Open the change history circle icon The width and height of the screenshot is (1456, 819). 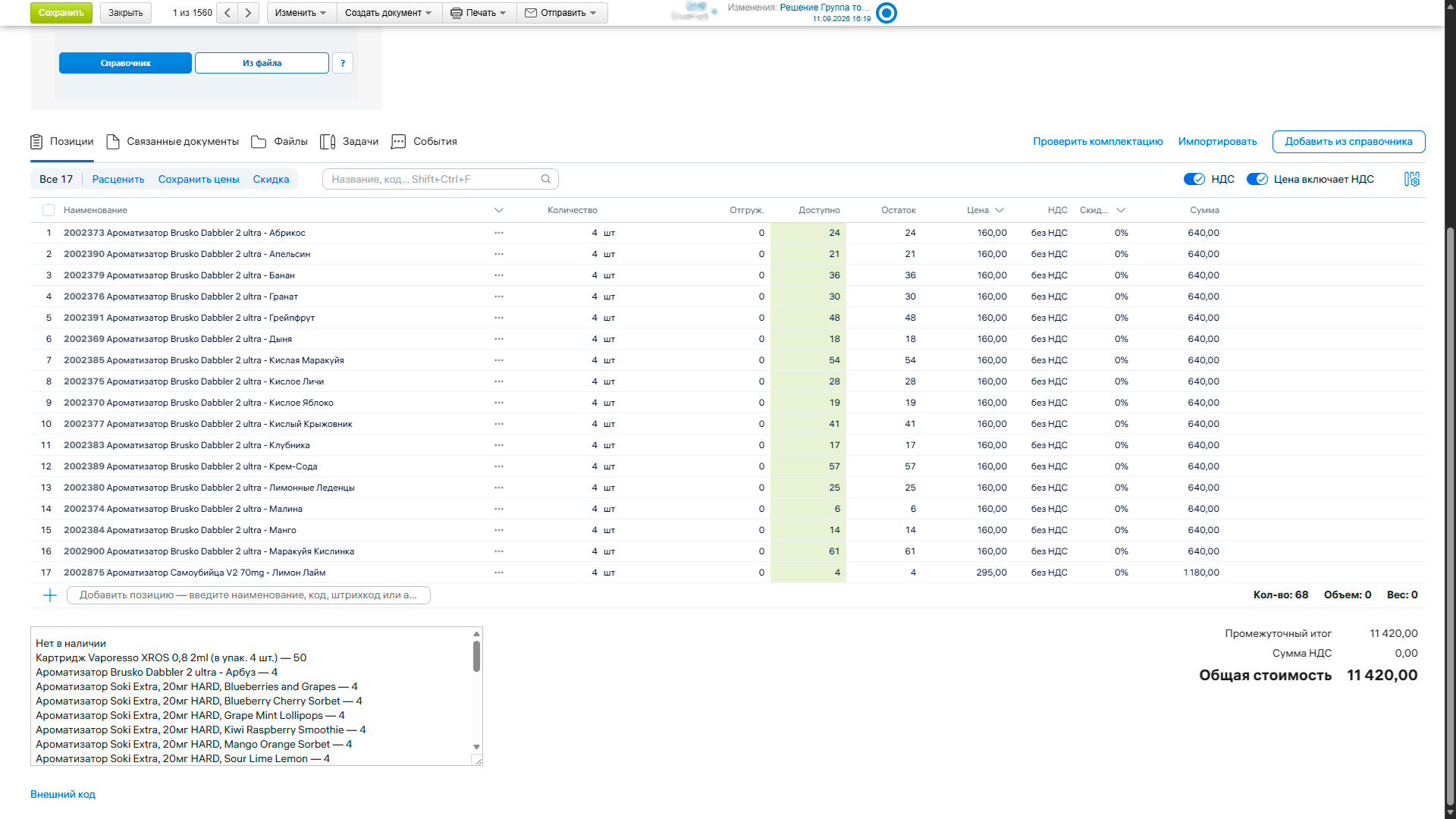click(x=886, y=13)
